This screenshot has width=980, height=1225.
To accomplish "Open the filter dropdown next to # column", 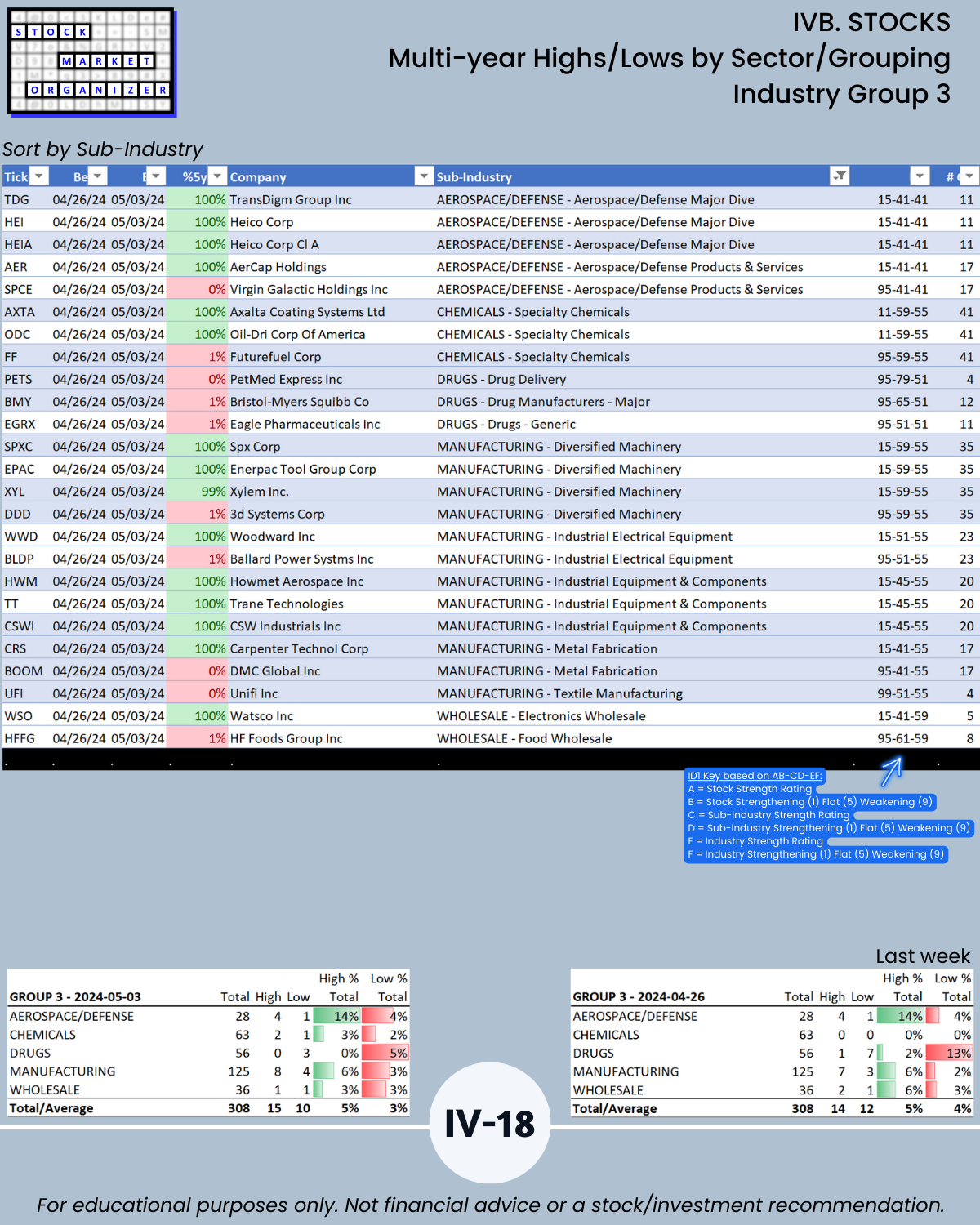I will [920, 176].
